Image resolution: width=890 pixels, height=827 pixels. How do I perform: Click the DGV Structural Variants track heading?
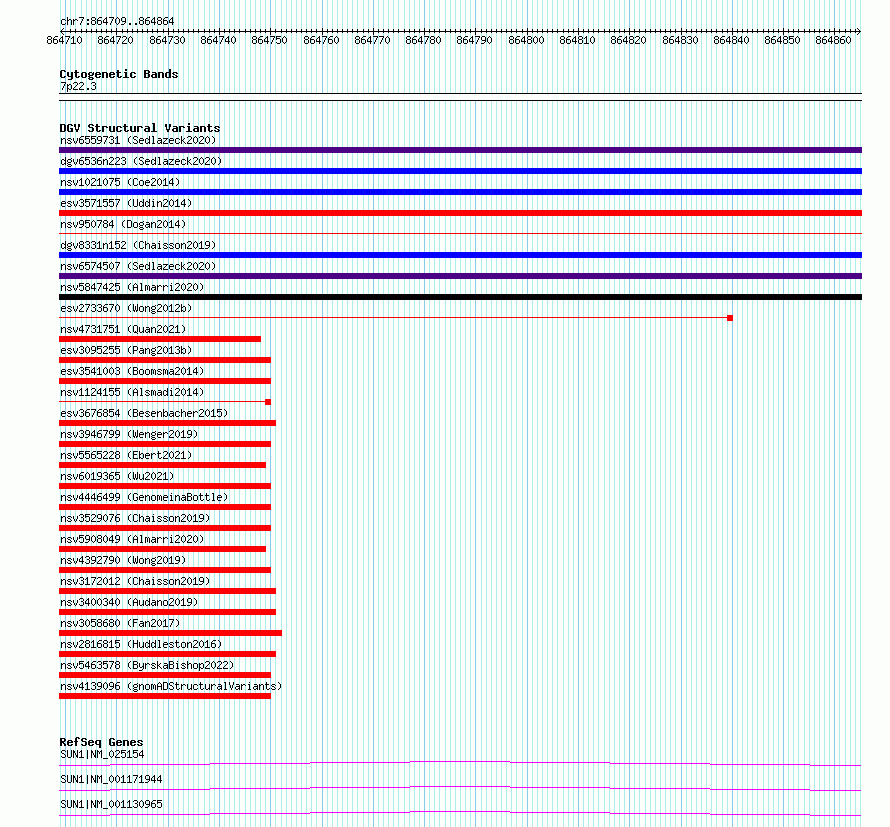click(x=140, y=128)
